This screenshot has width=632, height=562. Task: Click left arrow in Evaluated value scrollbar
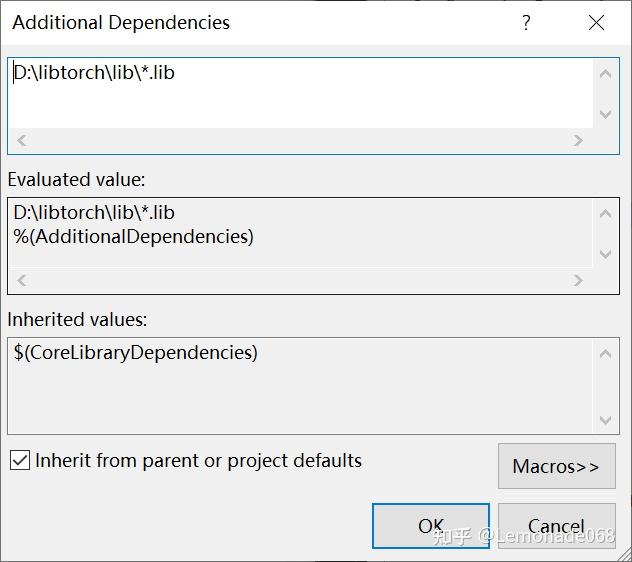(x=22, y=280)
